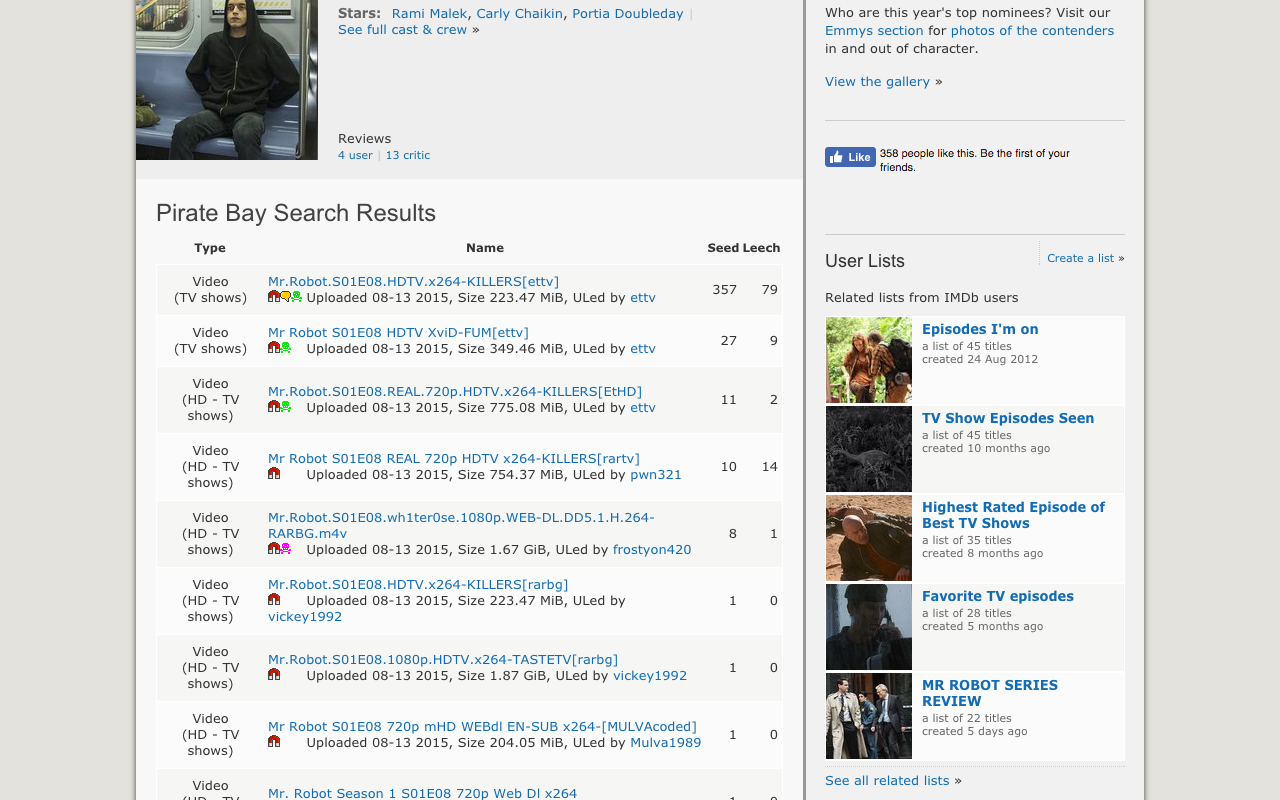Screen dimensions: 1280x800
Task: Open 720p mHD WEBdl MULVAcoded torrent link
Action: pos(482,726)
